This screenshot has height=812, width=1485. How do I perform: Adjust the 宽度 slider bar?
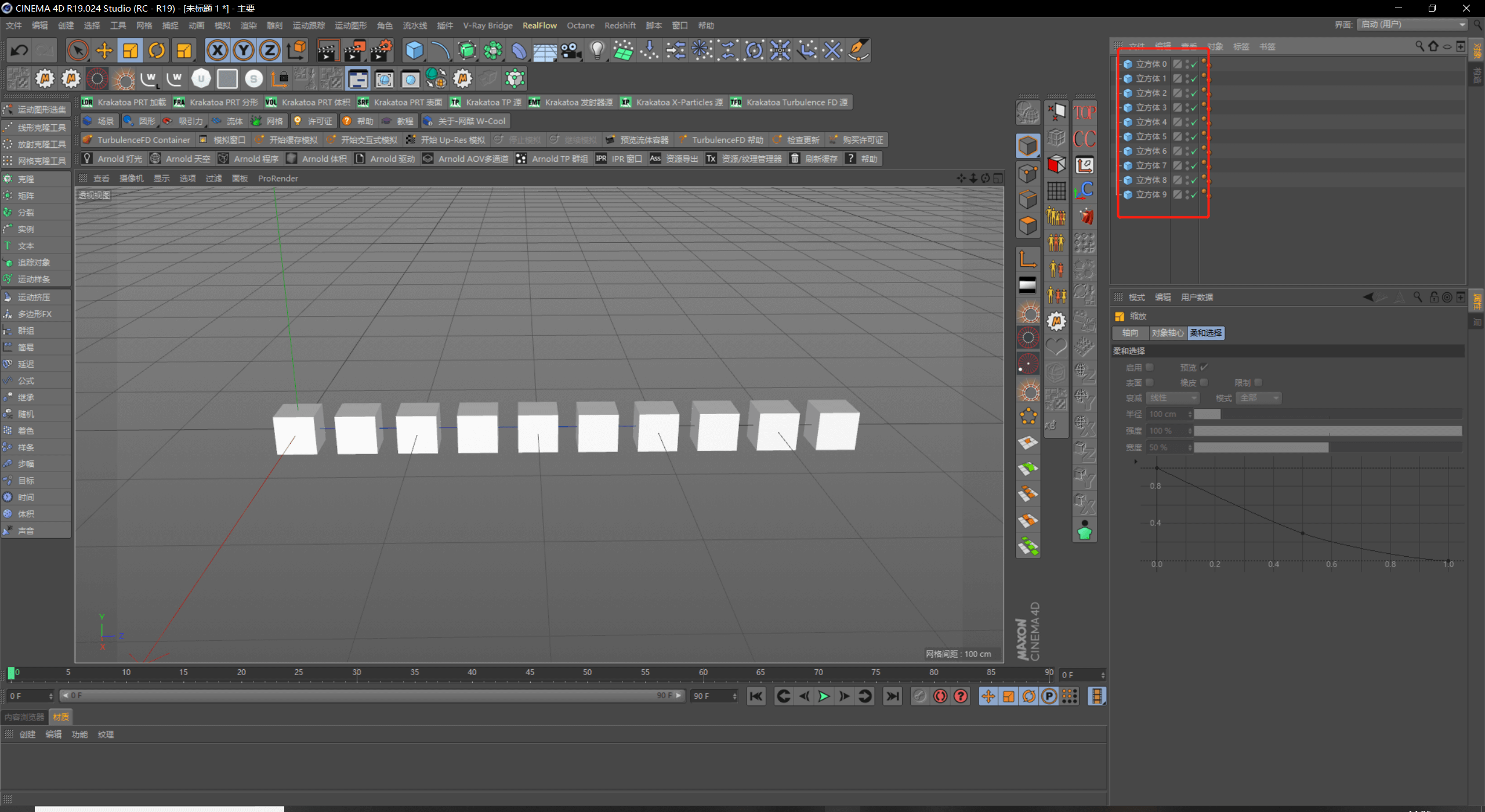[x=1328, y=448]
